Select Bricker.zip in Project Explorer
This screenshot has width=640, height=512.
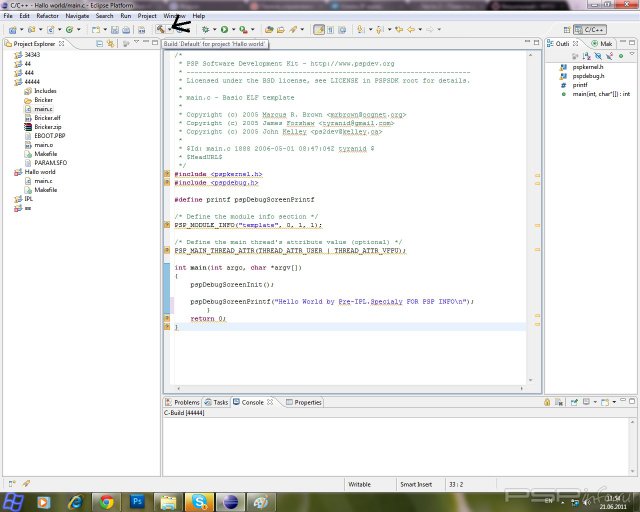pyautogui.click(x=48, y=127)
